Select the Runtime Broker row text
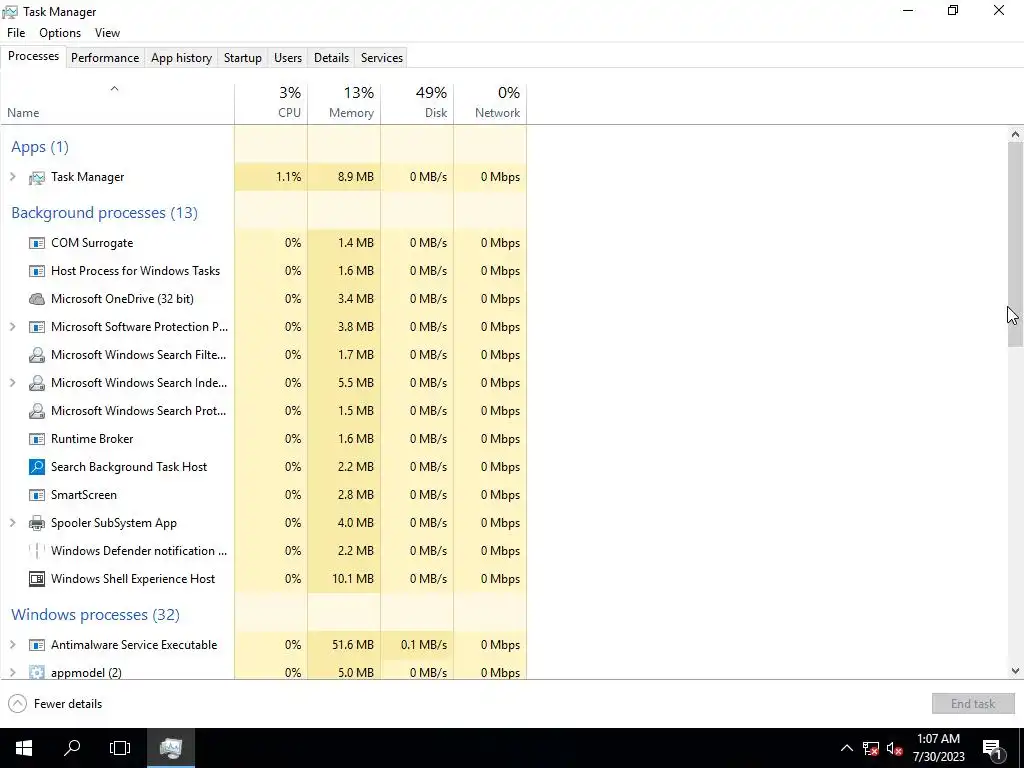 pyautogui.click(x=92, y=439)
